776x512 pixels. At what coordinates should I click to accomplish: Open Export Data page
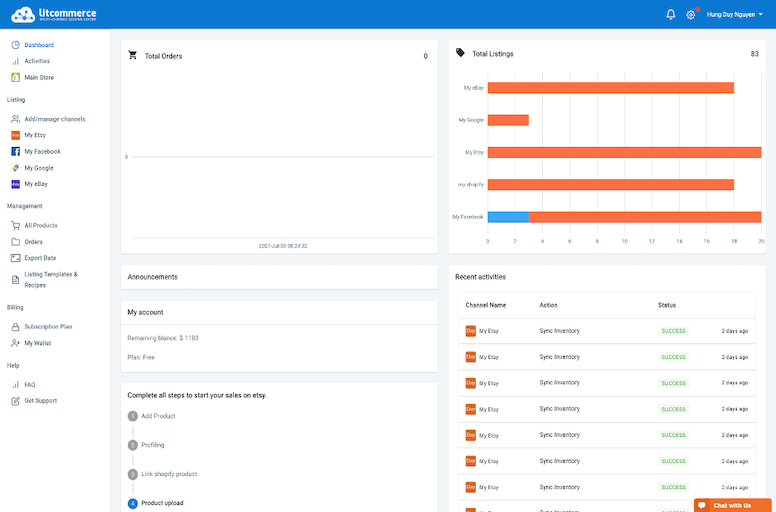click(x=40, y=258)
